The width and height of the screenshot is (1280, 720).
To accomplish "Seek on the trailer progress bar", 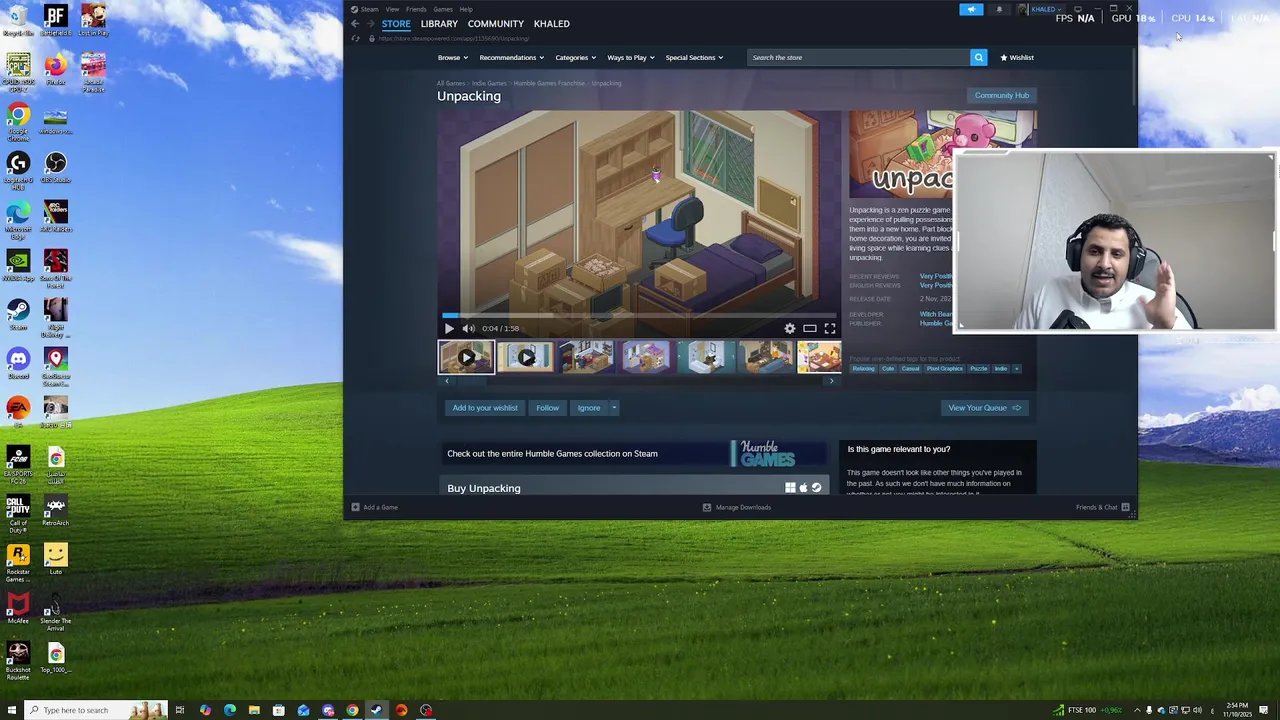I will [x=640, y=315].
